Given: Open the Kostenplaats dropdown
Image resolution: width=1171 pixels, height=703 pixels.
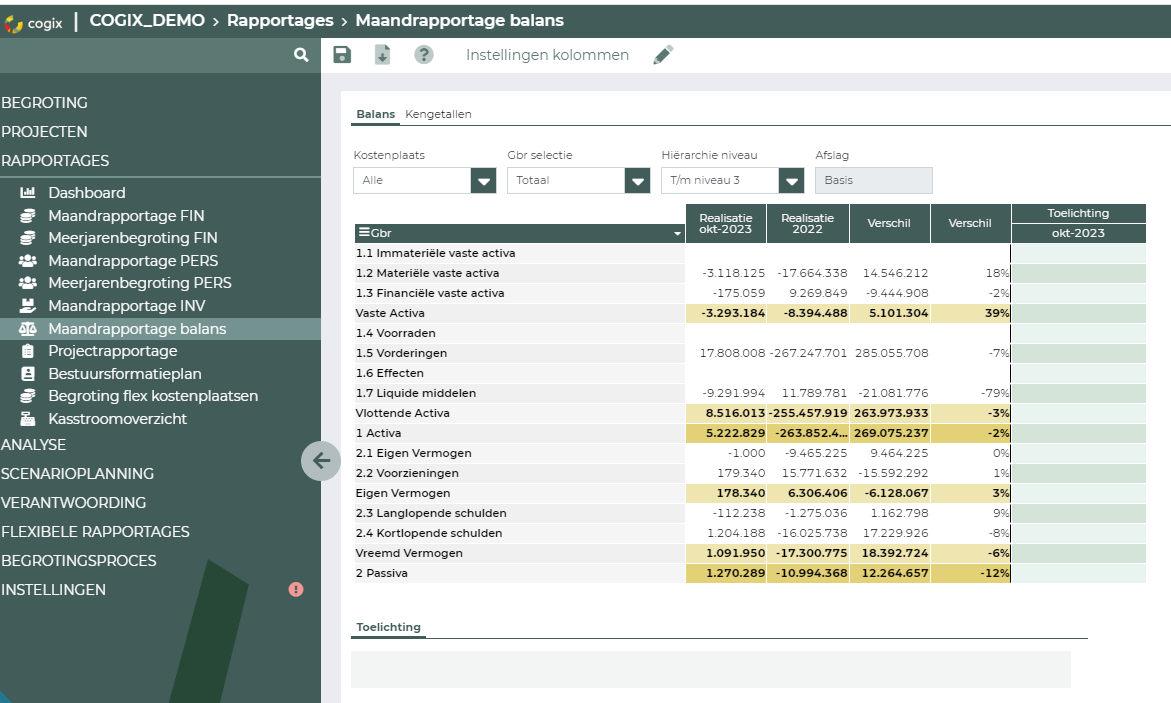Looking at the screenshot, I should tap(484, 181).
